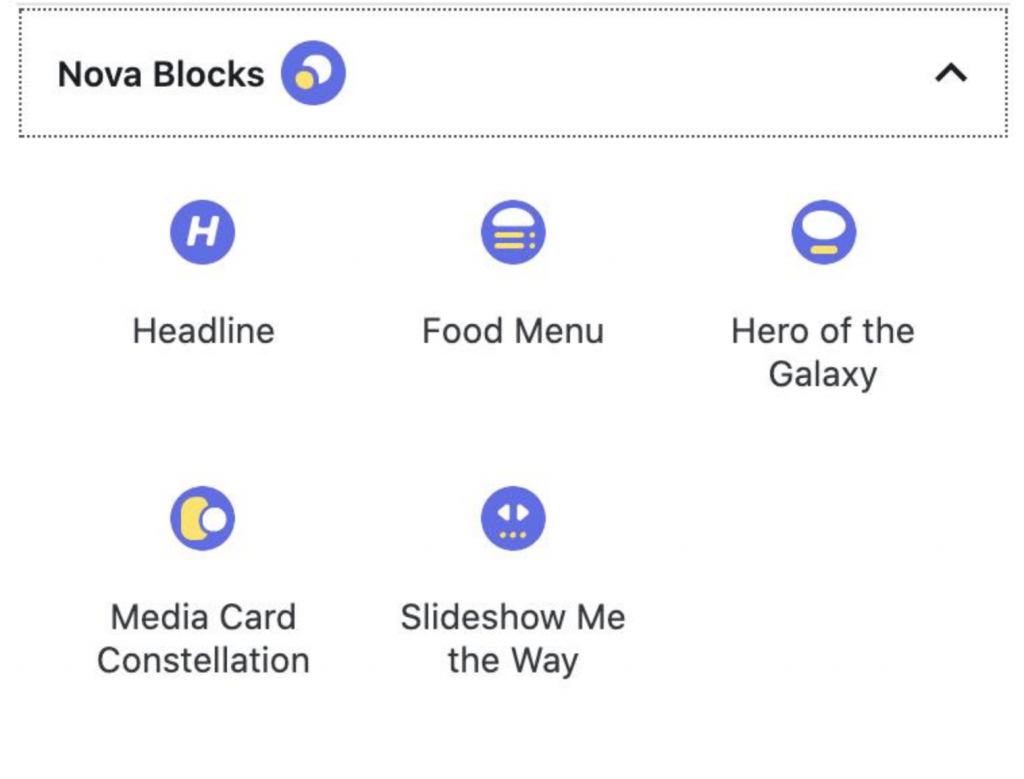Viewport: 1024px width, 779px height.
Task: Click the Media Card Constellation label
Action: pos(204,638)
